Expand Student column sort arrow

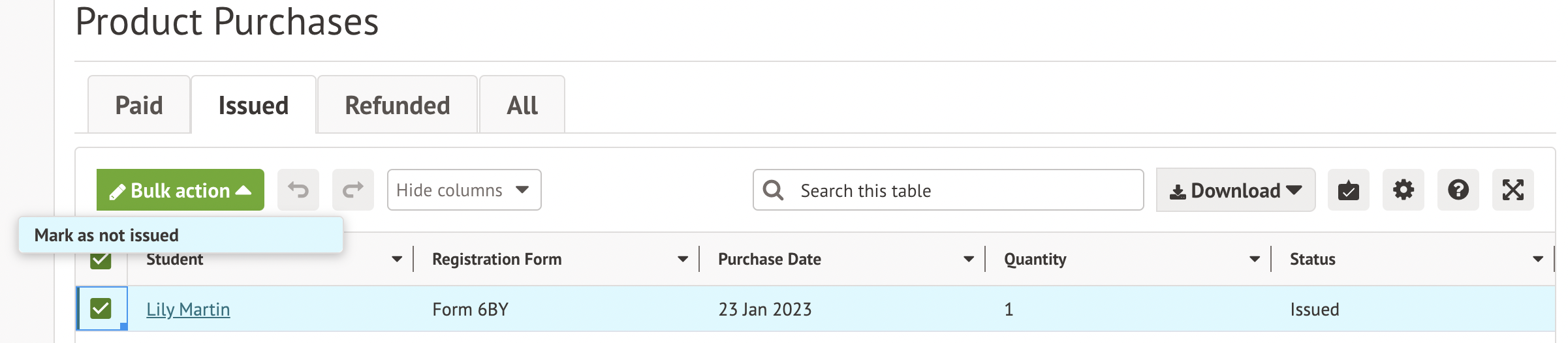coord(396,260)
